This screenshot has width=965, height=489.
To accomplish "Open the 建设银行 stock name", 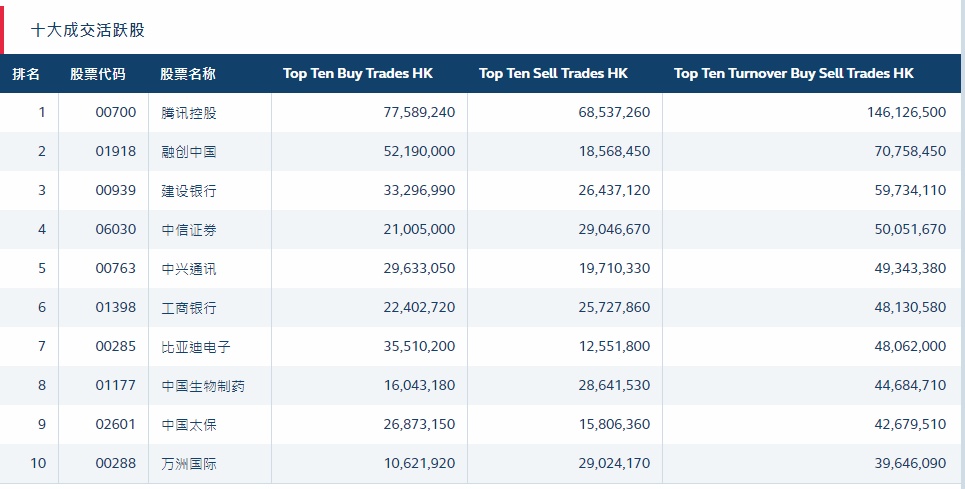I will pos(188,191).
